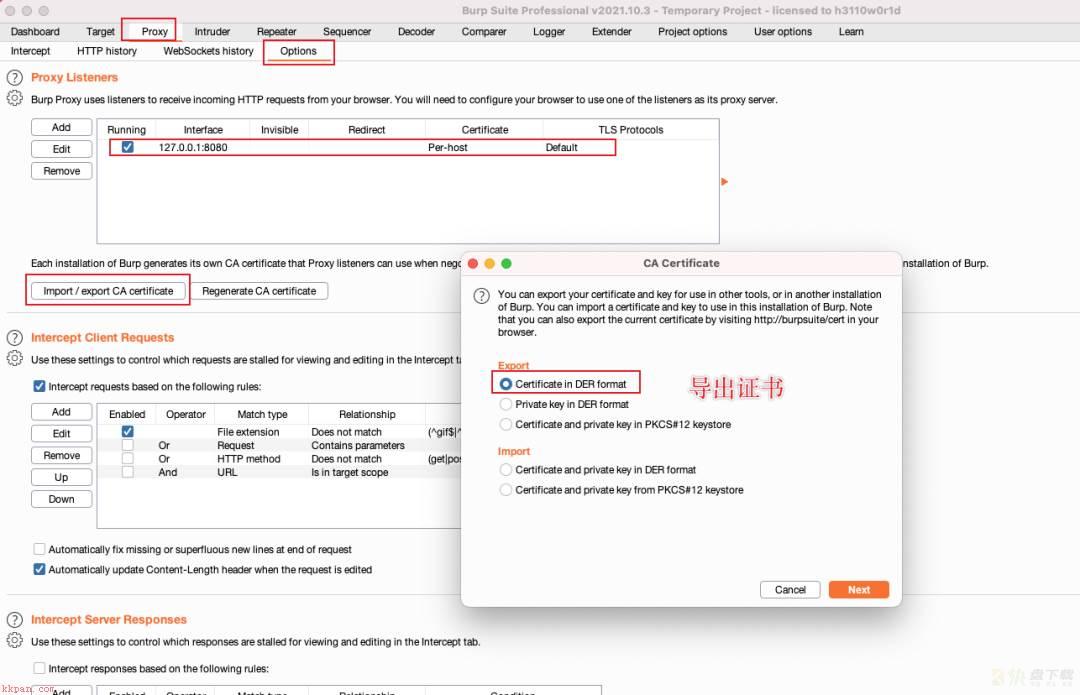Open HTTP history sub-tab
Screen dimensions: 1080x695
[x=107, y=51]
